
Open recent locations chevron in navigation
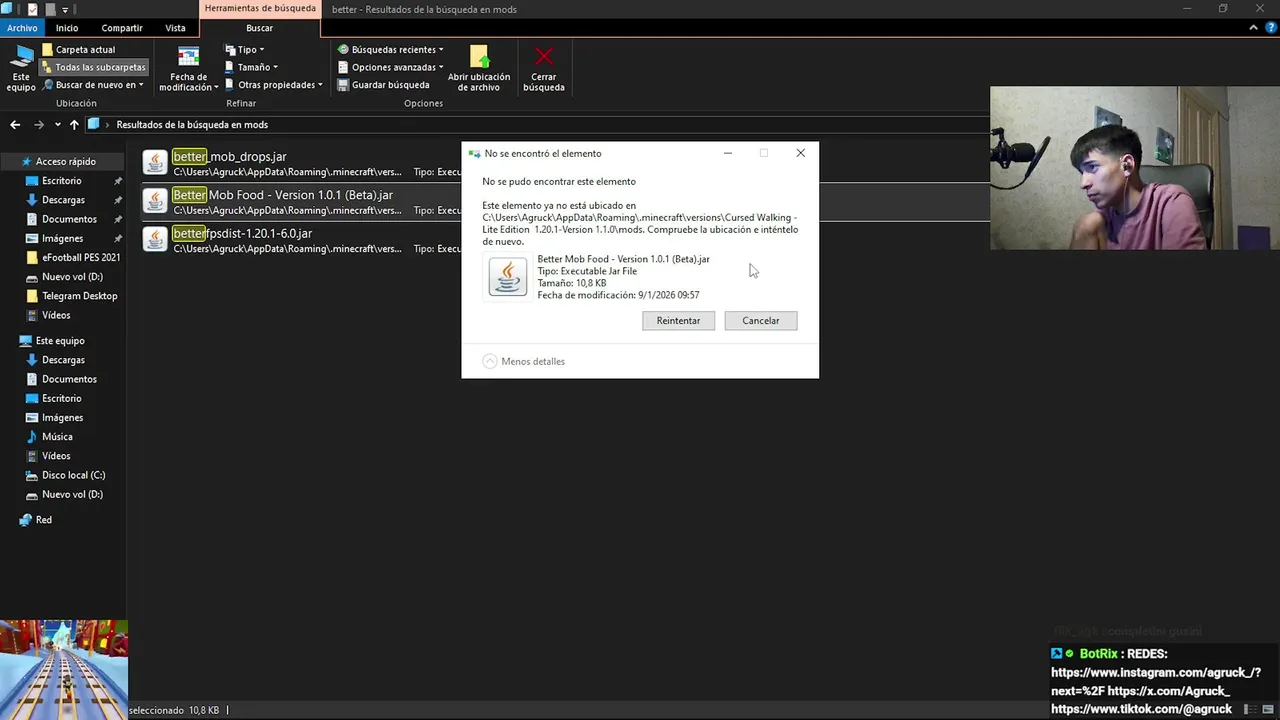(58, 125)
